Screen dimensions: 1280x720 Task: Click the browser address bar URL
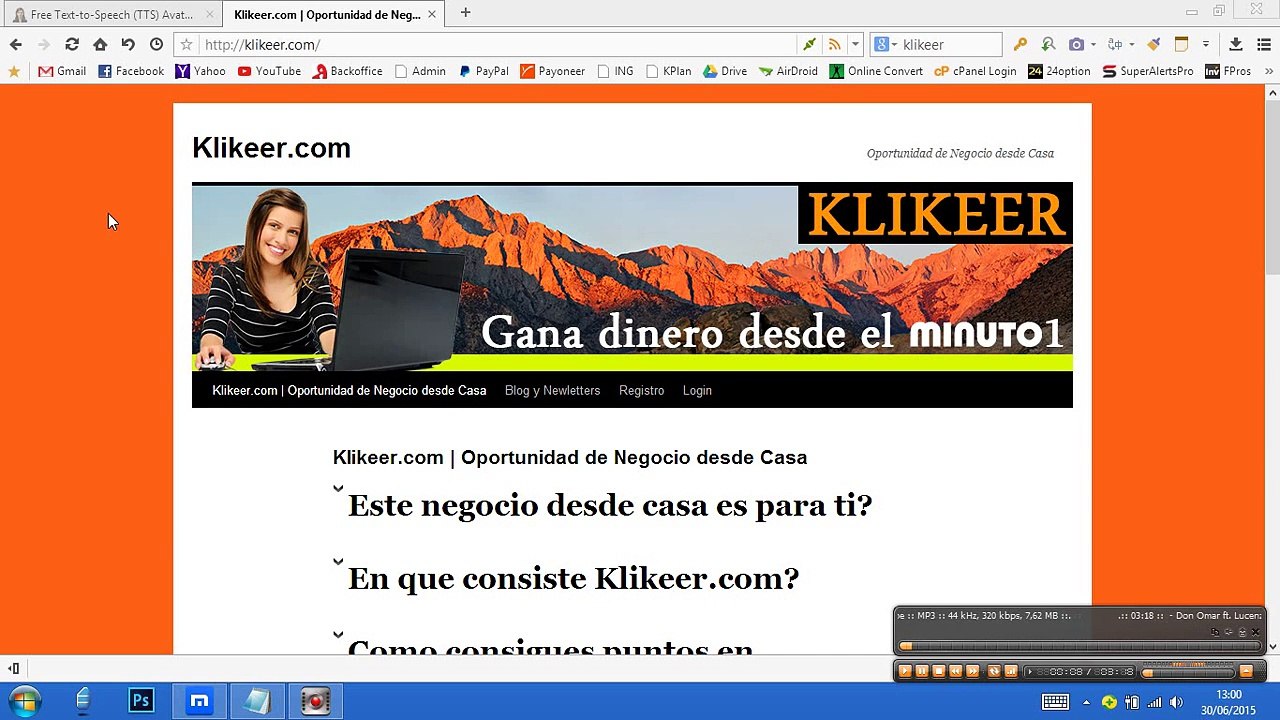[x=262, y=44]
